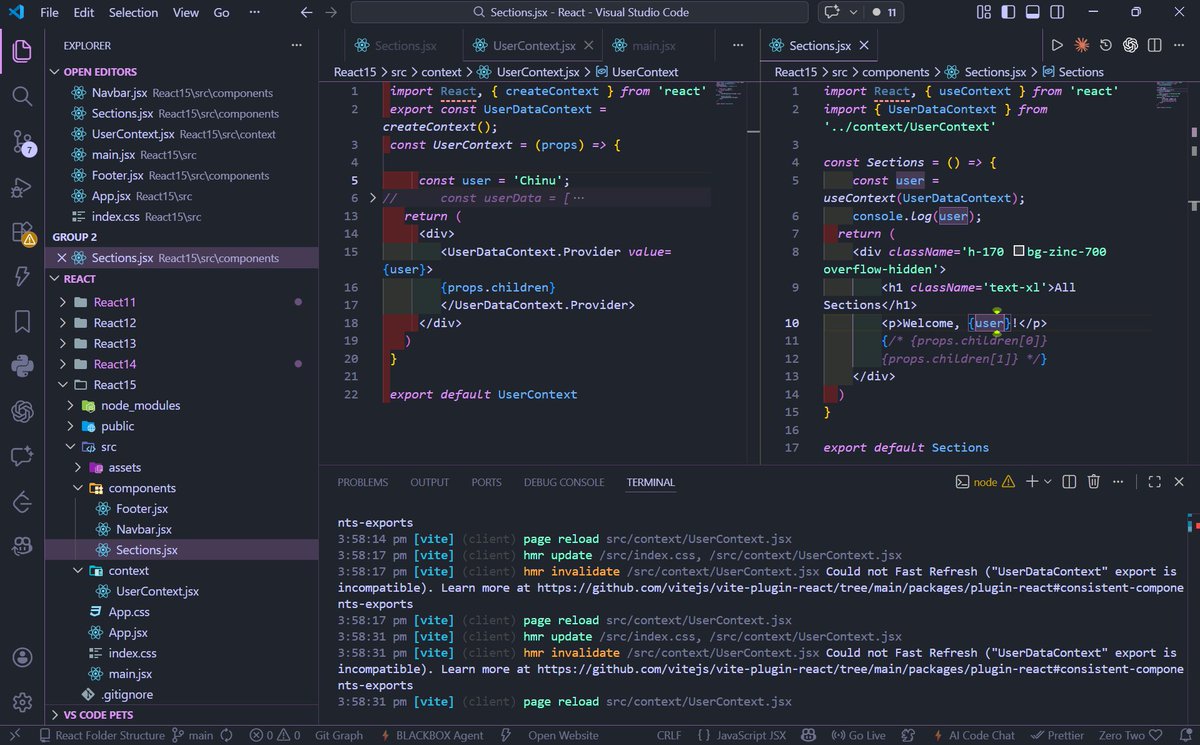Switch to the PROBLEMS panel tab
1200x745 pixels.
pyautogui.click(x=362, y=482)
